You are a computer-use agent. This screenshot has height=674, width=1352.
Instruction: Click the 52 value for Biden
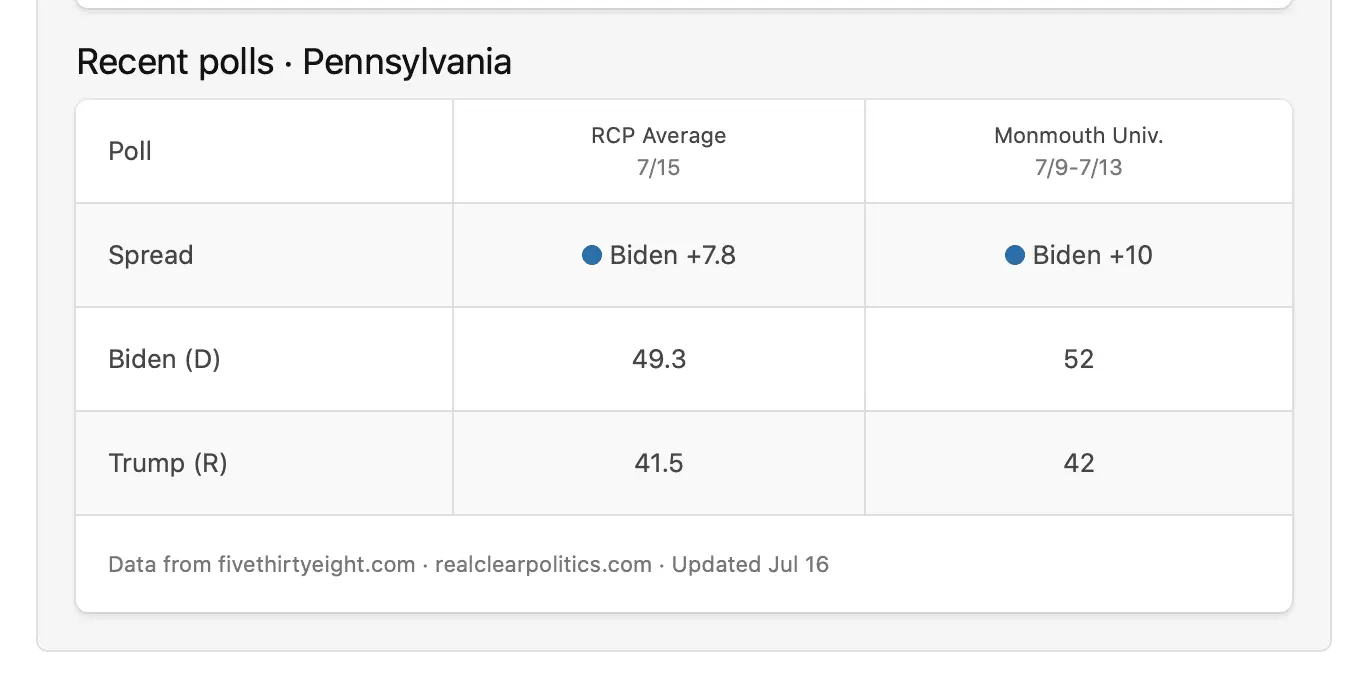coord(1078,359)
